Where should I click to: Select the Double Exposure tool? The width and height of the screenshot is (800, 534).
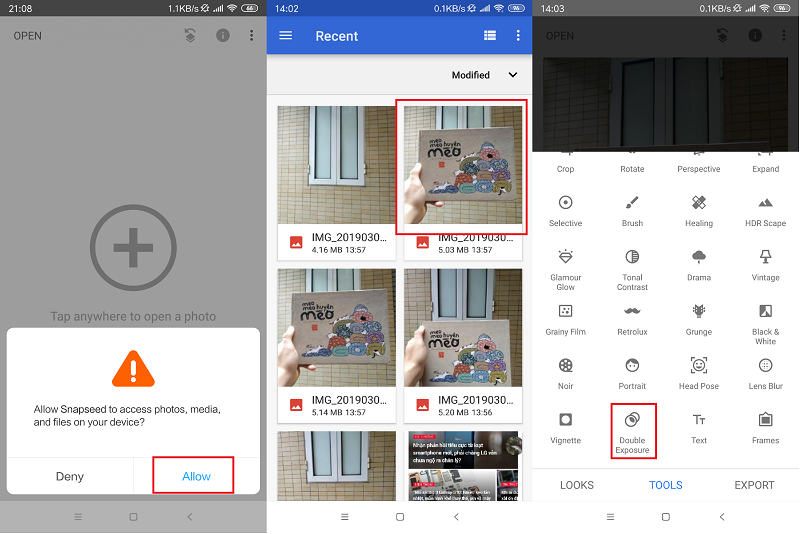(633, 431)
